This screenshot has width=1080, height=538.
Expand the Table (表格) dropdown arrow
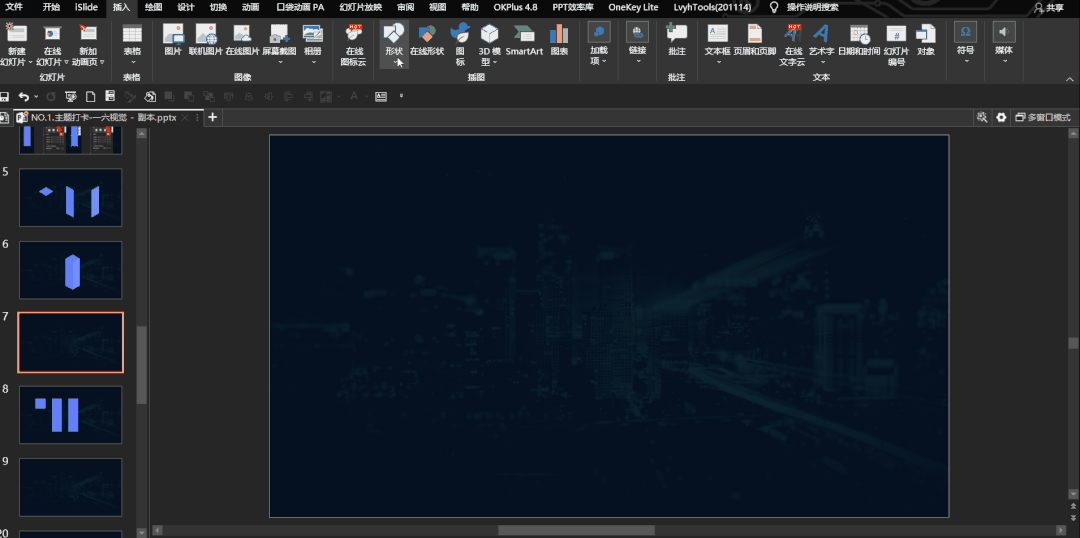[132, 62]
